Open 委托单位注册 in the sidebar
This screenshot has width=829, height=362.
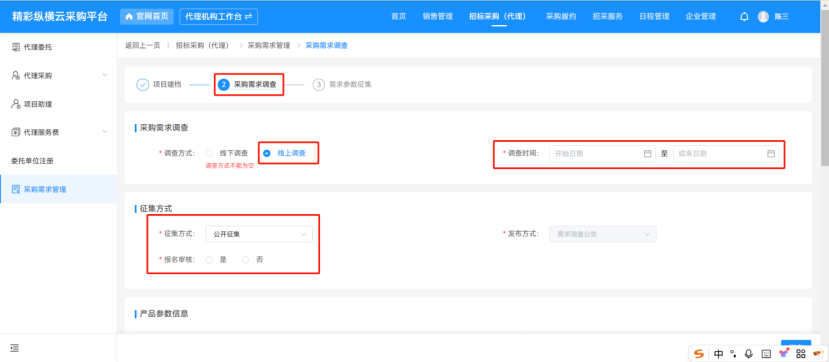point(32,161)
